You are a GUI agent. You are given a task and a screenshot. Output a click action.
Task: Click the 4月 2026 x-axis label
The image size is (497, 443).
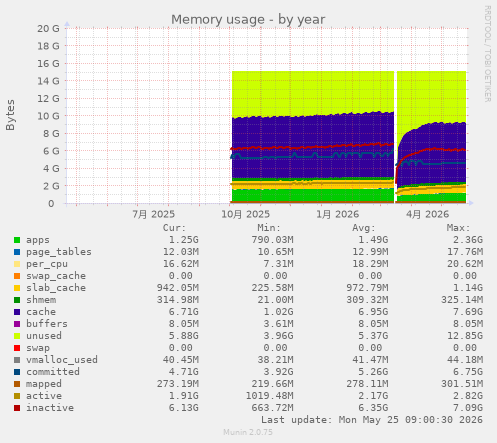(428, 214)
